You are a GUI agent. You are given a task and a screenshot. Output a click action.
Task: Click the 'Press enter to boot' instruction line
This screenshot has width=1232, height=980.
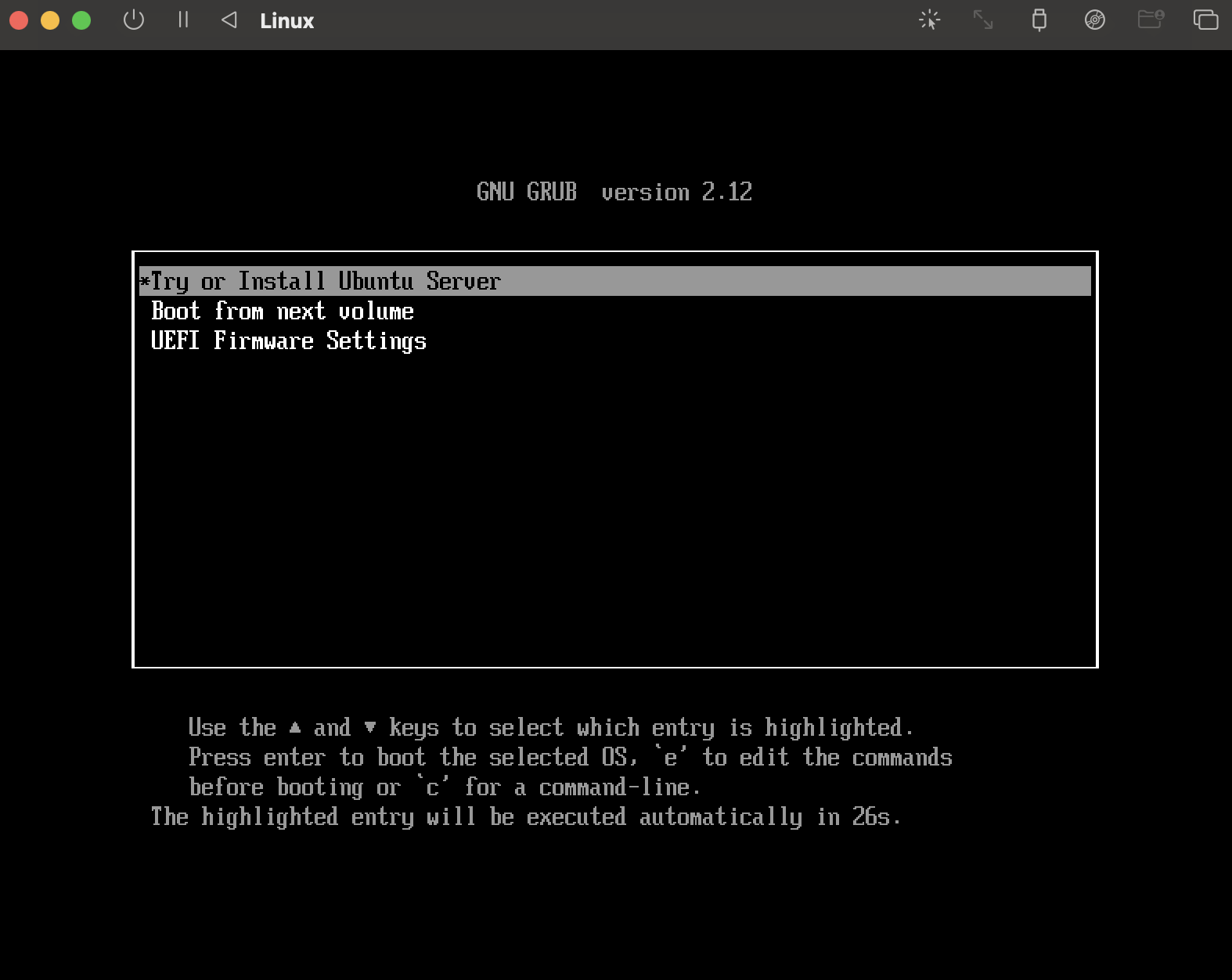571,758
